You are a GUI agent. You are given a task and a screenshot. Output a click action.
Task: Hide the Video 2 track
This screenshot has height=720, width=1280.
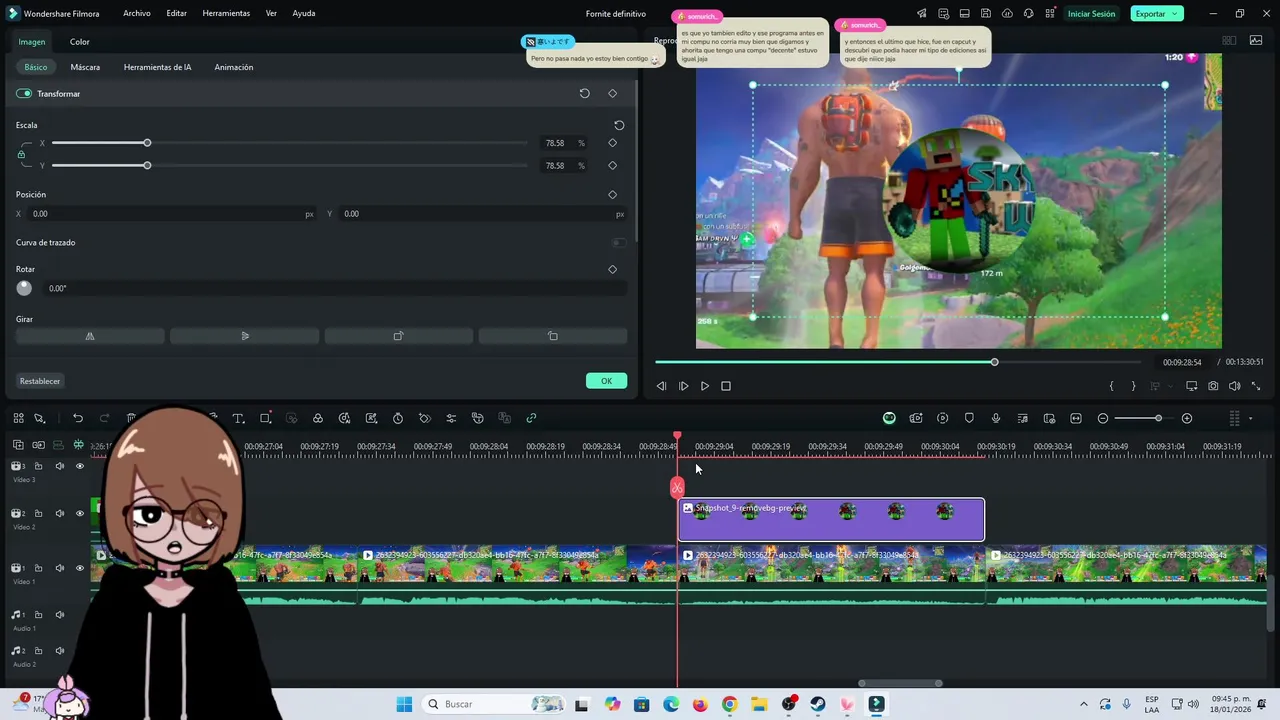pyautogui.click(x=80, y=513)
